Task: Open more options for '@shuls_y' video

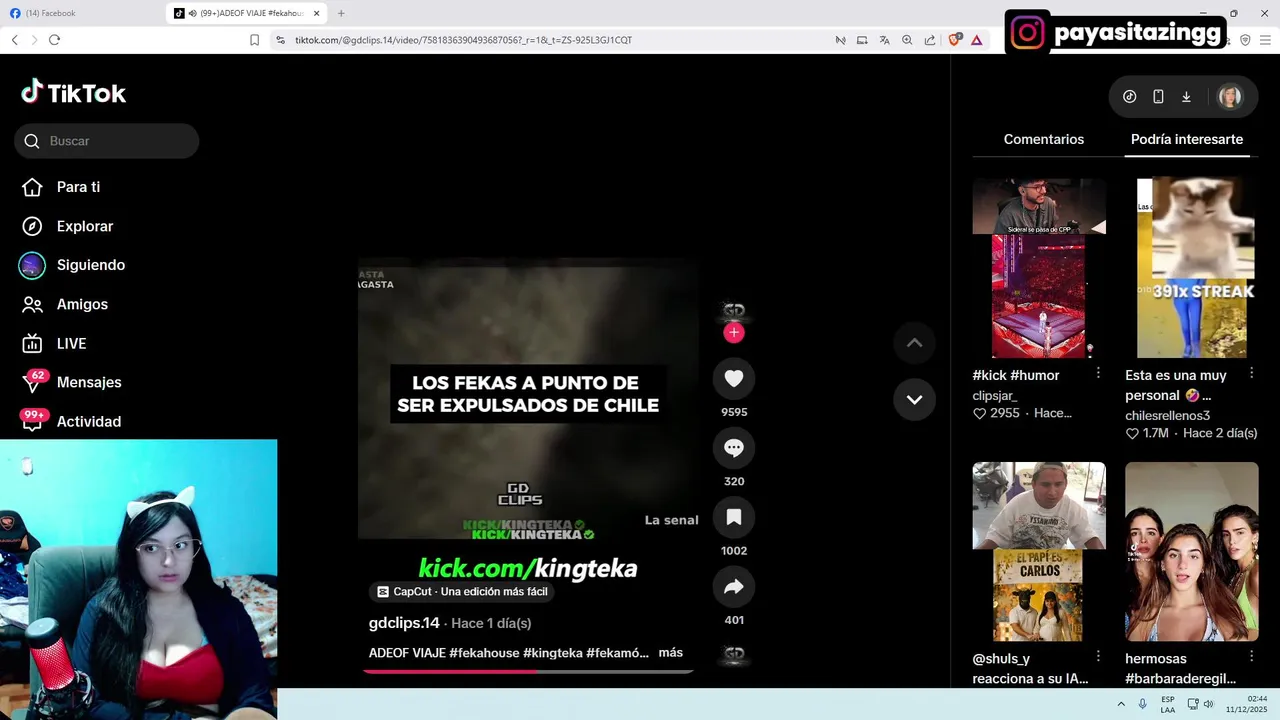Action: [1098, 657]
